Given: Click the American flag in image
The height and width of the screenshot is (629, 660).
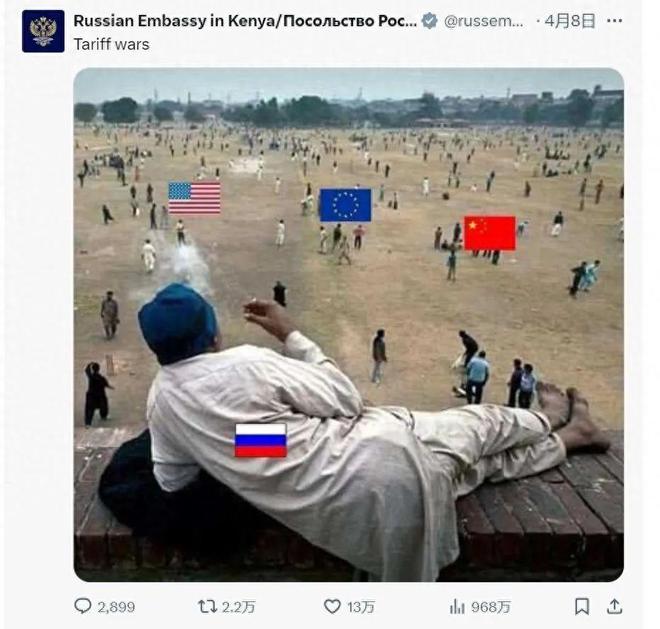Looking at the screenshot, I should (194, 198).
